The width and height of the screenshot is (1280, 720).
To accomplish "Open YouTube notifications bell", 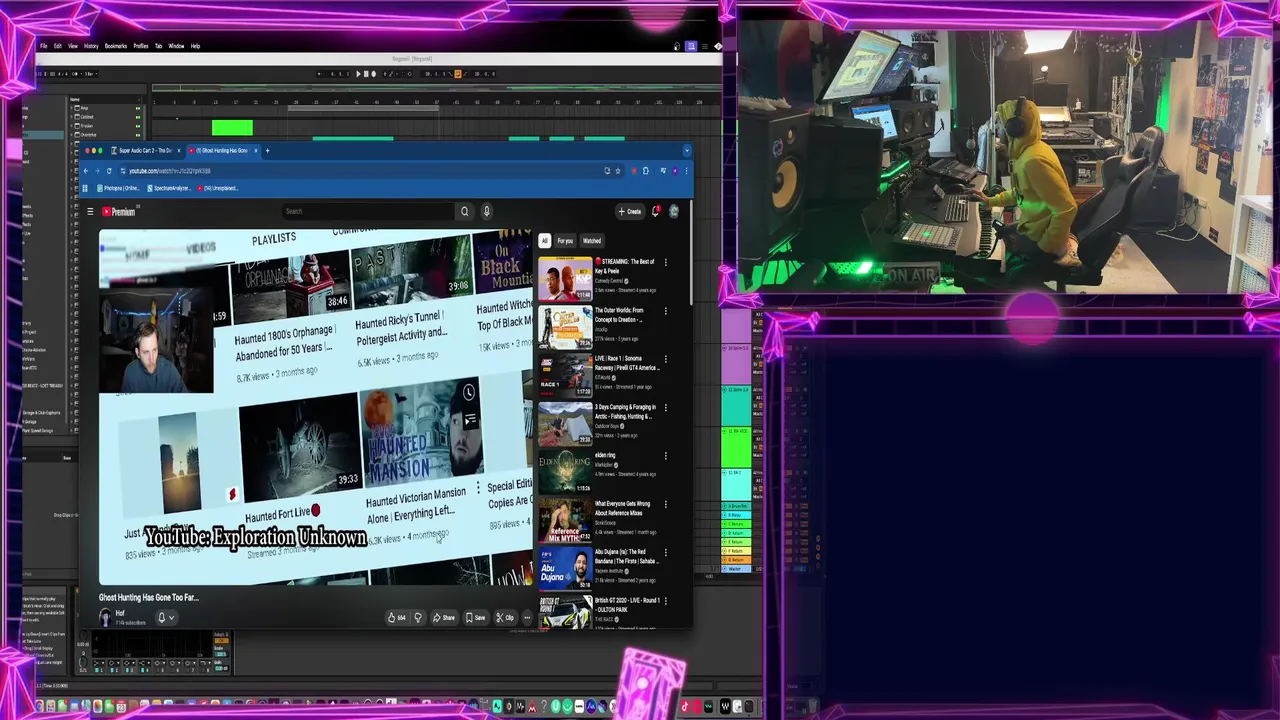I will 655,211.
